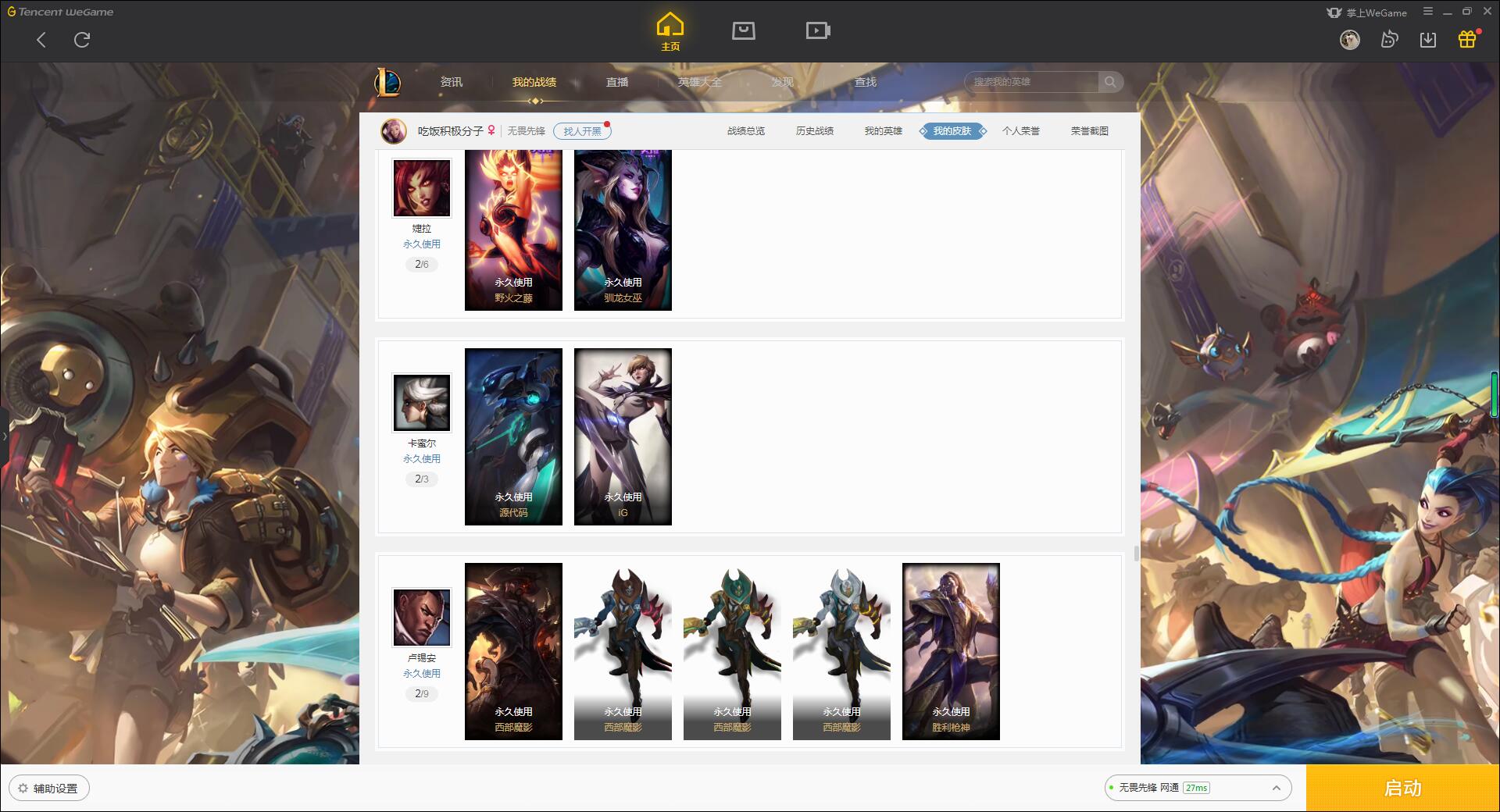Open 辅助设置 settings button

(49, 788)
